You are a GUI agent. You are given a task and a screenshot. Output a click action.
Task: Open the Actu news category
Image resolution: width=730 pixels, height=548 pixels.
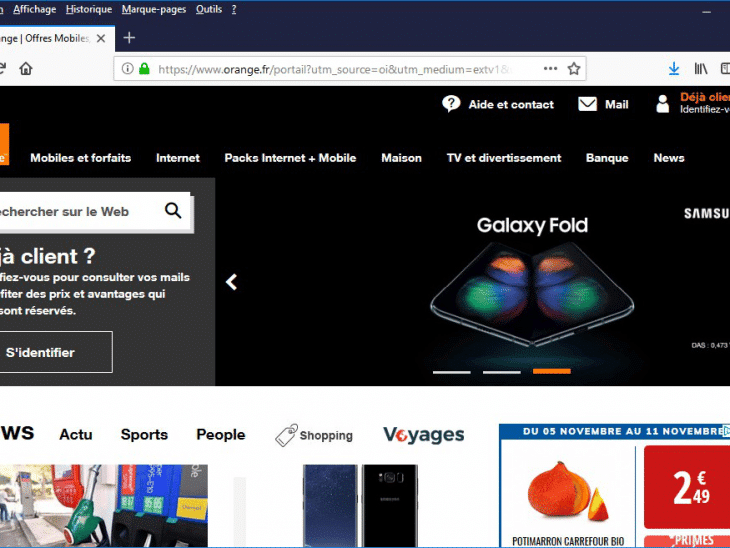click(x=76, y=434)
